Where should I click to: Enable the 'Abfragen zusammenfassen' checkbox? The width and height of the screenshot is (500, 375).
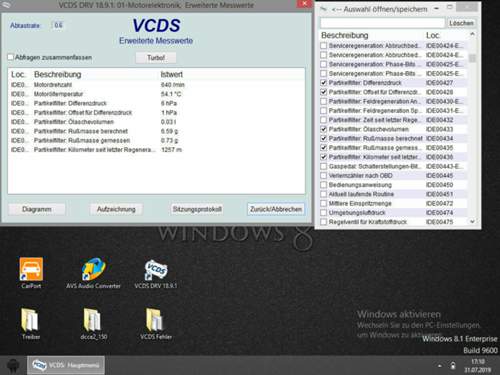point(11,57)
